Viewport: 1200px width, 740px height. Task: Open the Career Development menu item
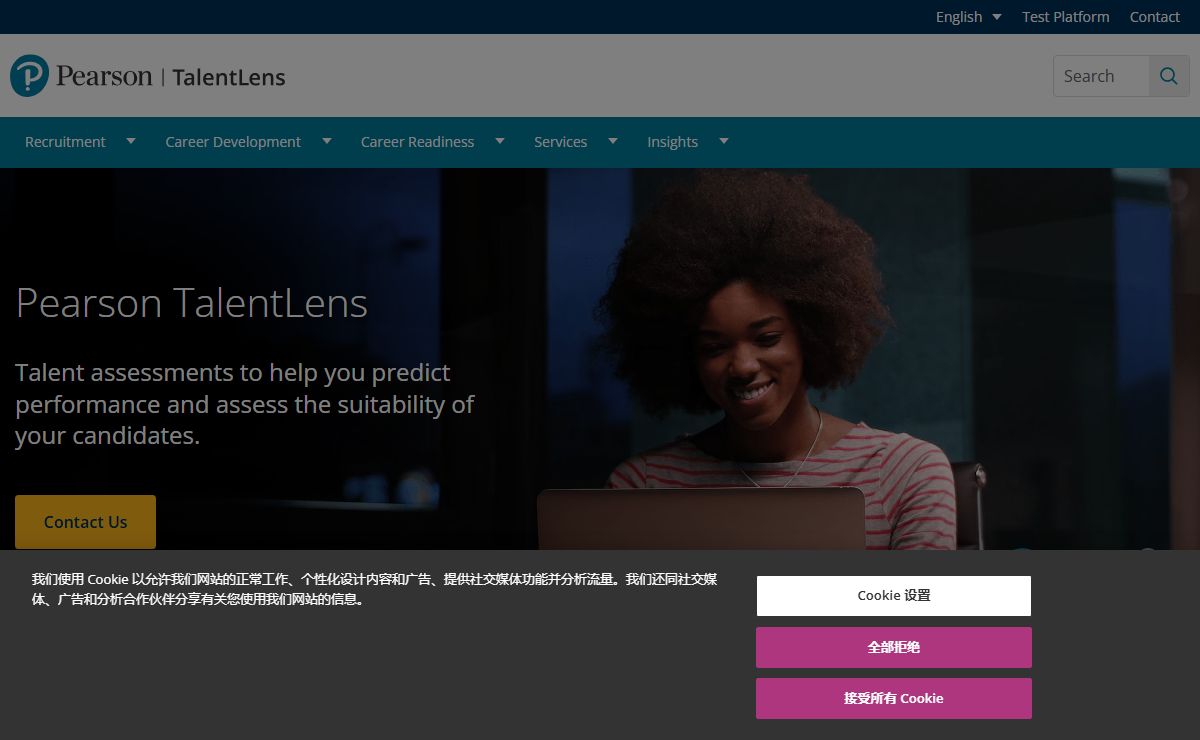pos(233,142)
